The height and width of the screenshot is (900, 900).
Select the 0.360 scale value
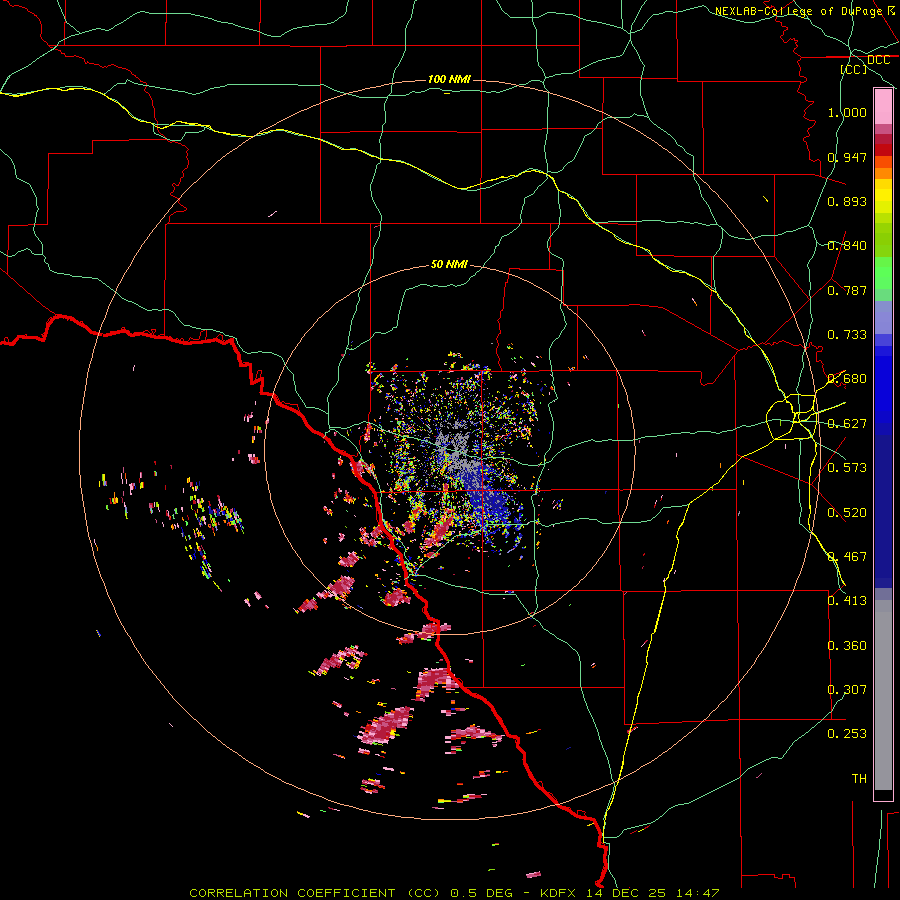coord(847,646)
